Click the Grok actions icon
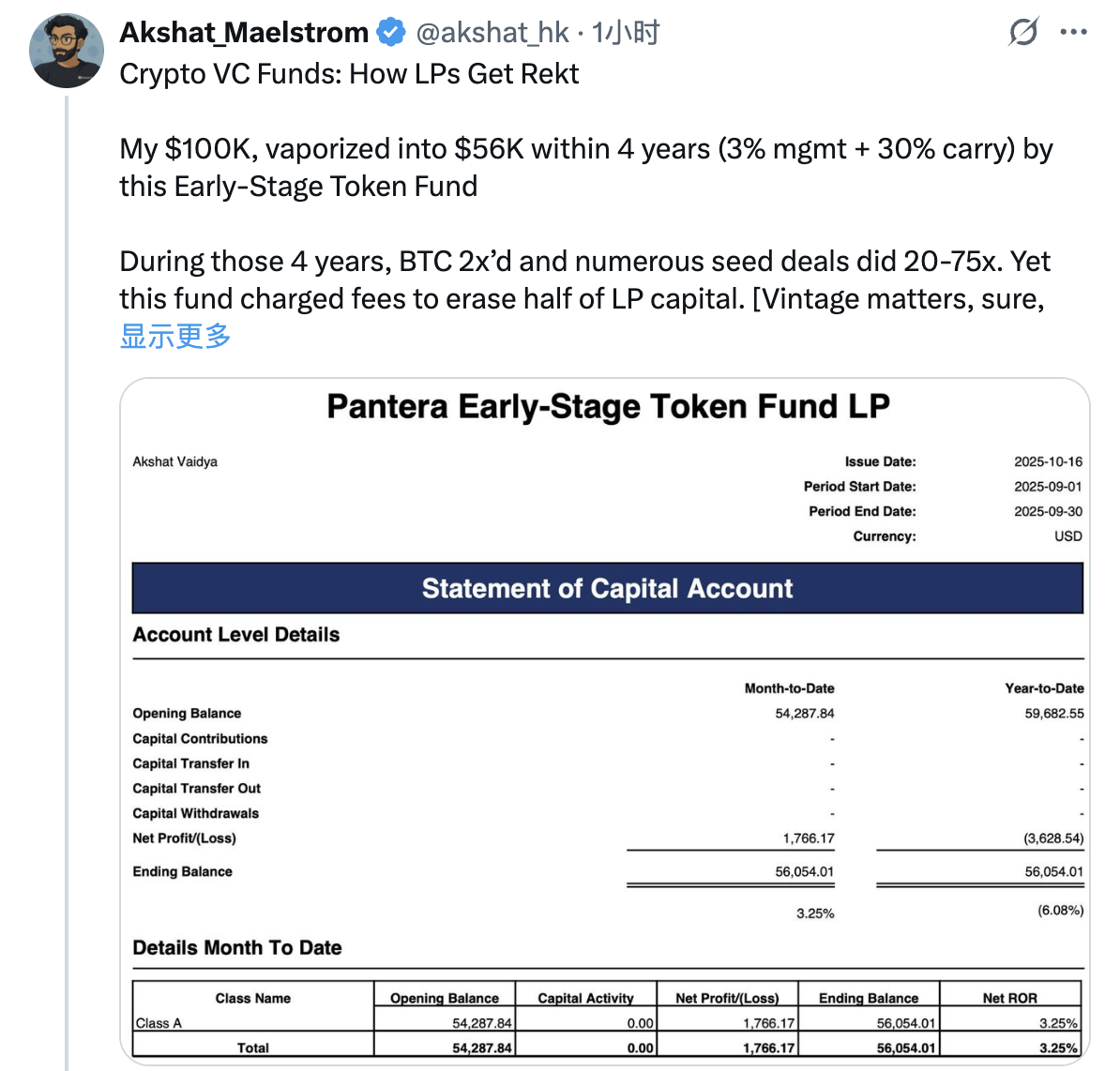 tap(1024, 32)
